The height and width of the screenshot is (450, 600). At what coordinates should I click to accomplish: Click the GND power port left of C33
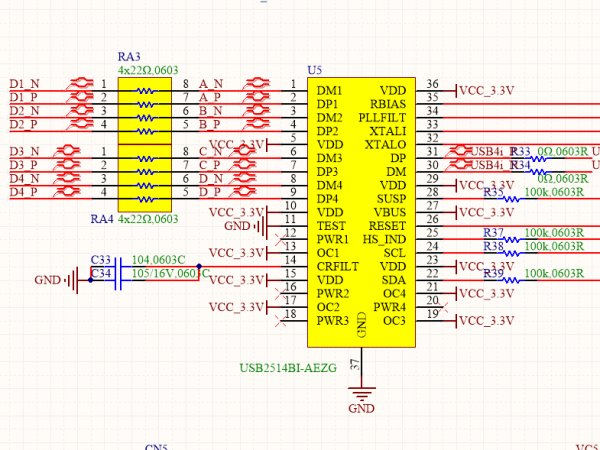(72, 281)
